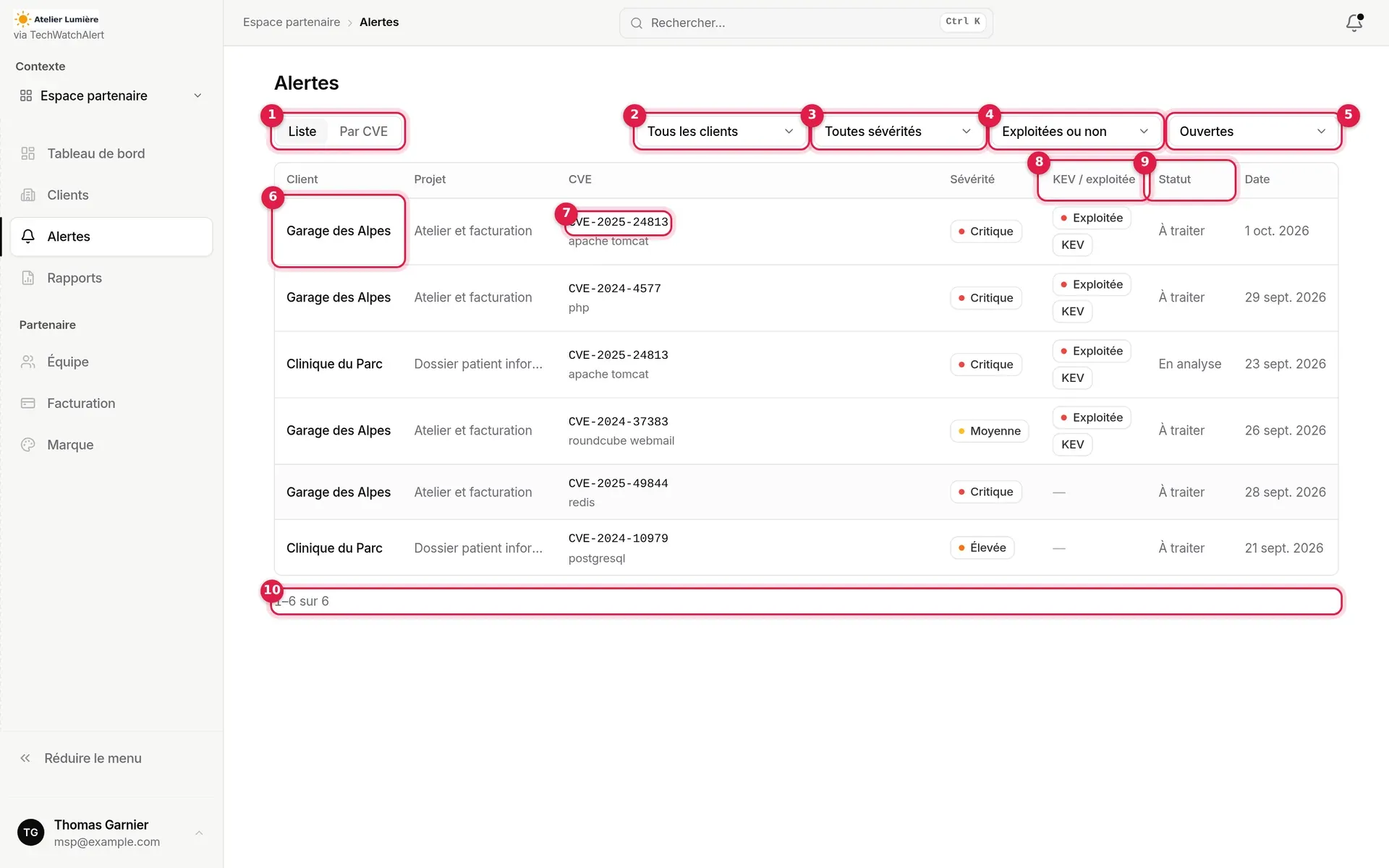Click the Atelier Lumière sun logo
The height and width of the screenshot is (868, 1389).
[x=23, y=20]
